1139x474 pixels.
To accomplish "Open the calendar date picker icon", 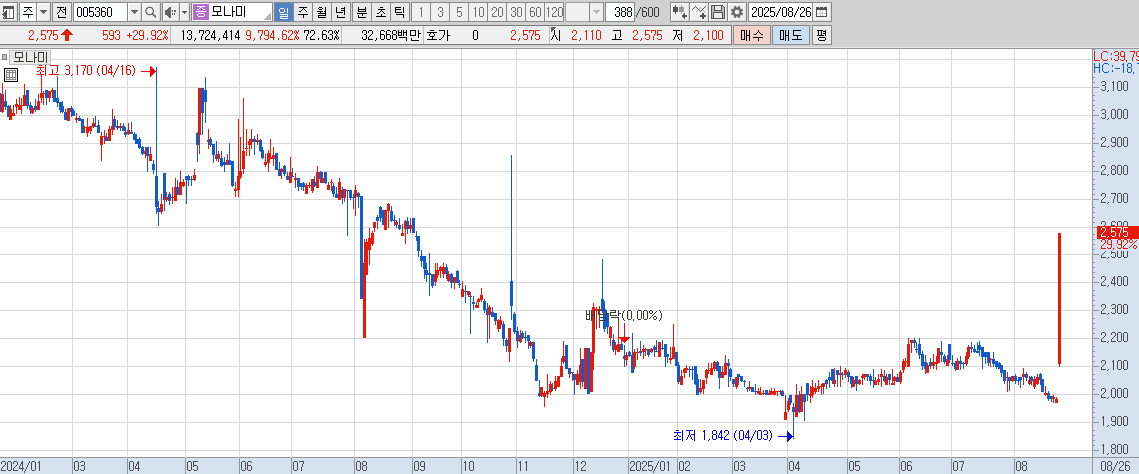I will 822,12.
